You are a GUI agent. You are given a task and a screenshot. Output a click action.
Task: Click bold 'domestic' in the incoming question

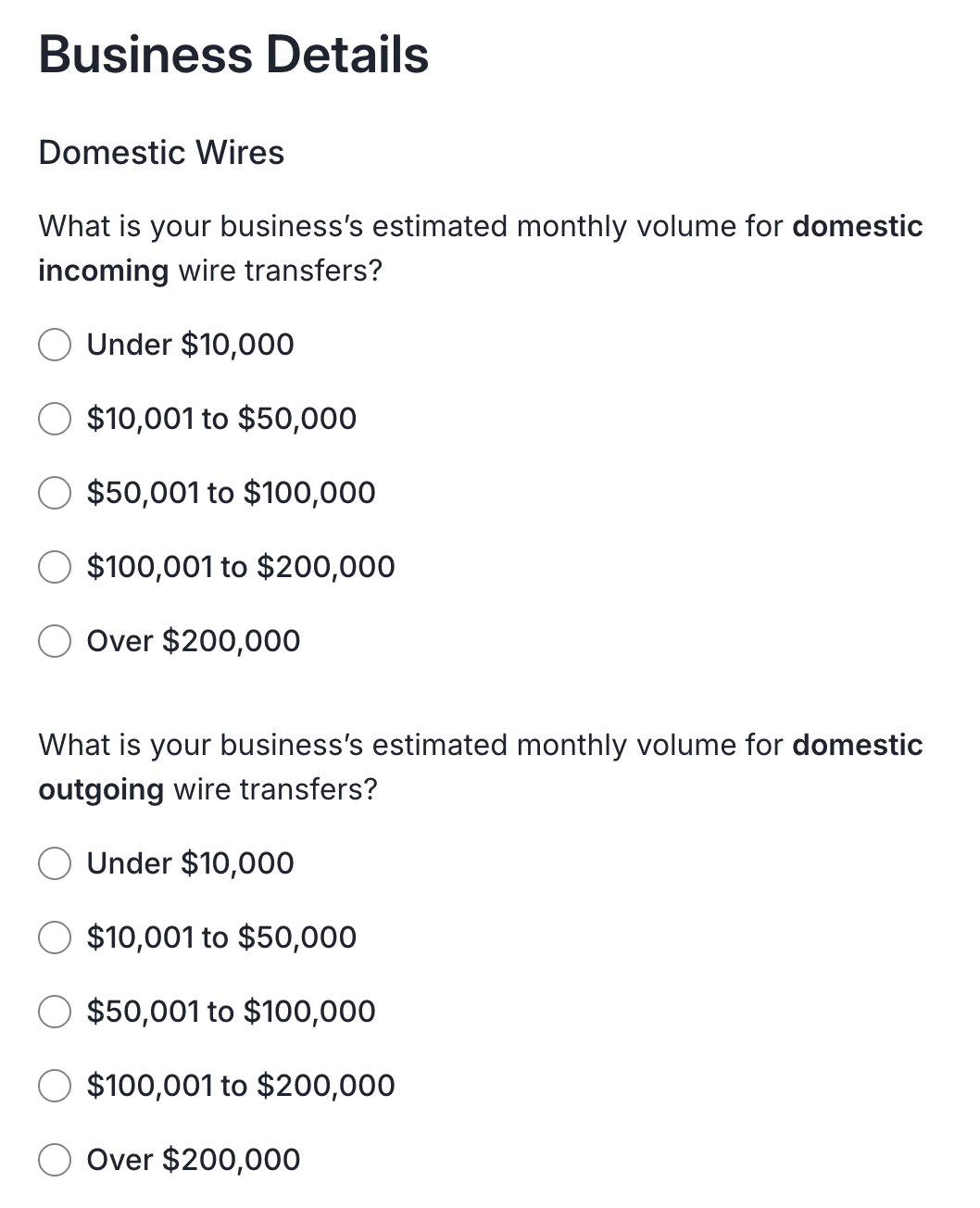coord(858,226)
